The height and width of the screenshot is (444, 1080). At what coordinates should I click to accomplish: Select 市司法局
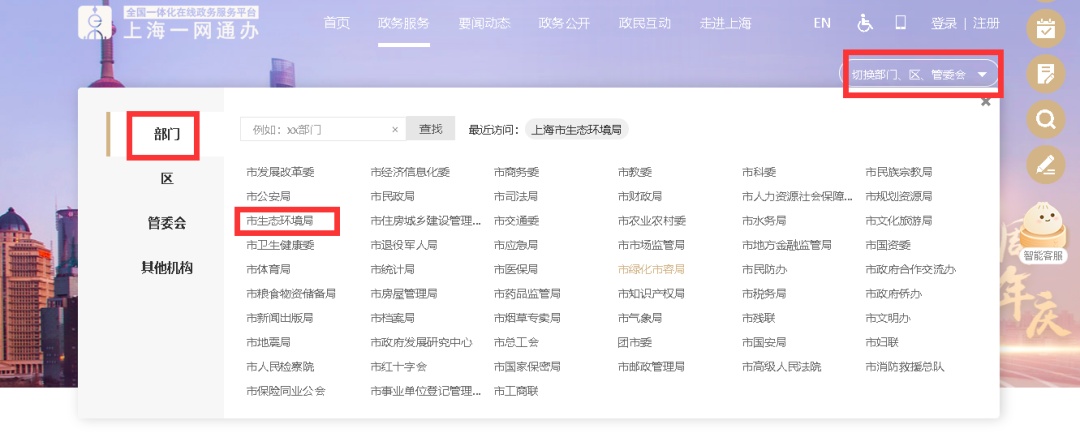pos(516,196)
